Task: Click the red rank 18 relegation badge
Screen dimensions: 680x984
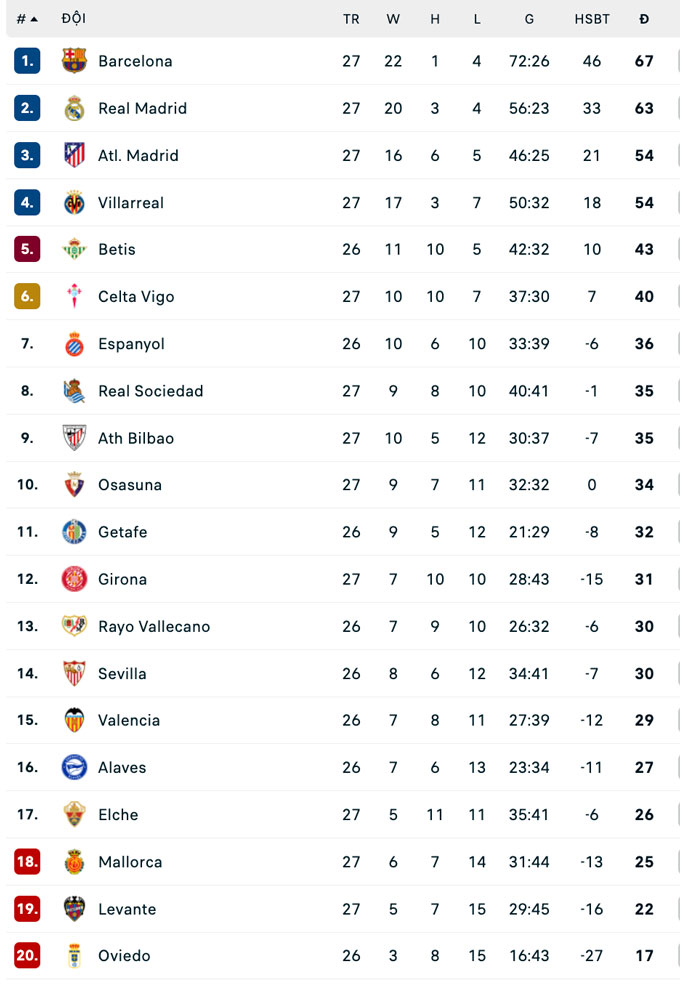Action: coord(27,862)
